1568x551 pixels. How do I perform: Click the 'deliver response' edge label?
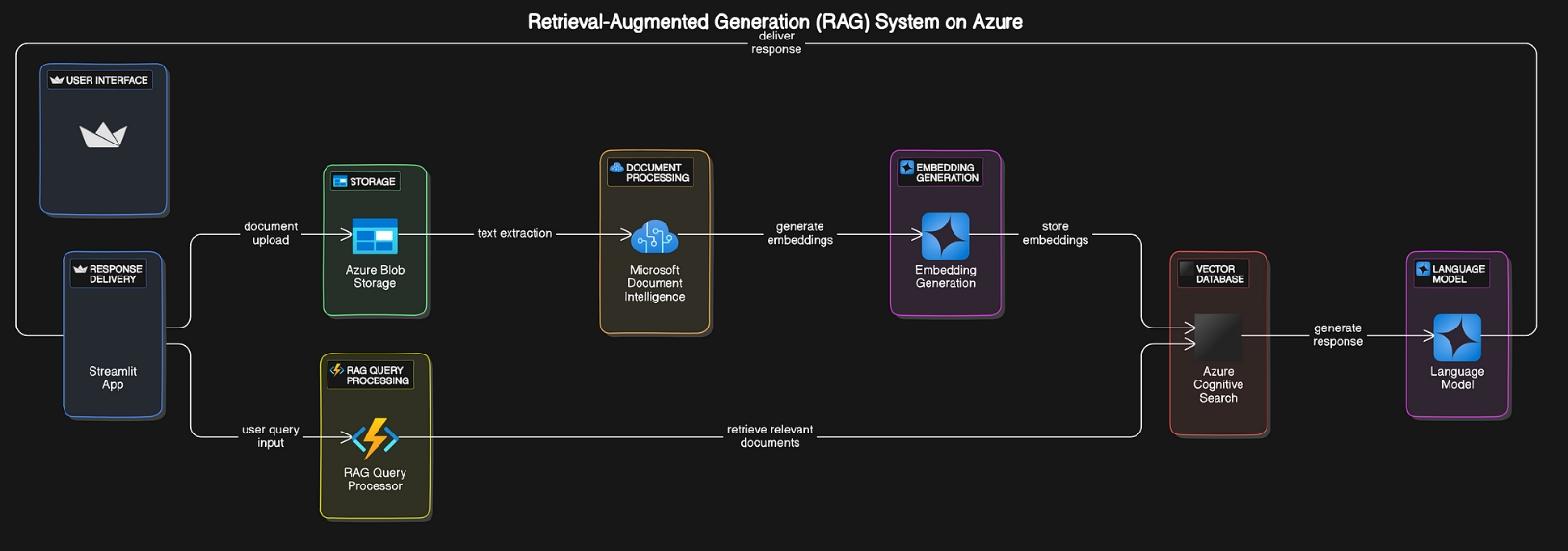pos(776,42)
